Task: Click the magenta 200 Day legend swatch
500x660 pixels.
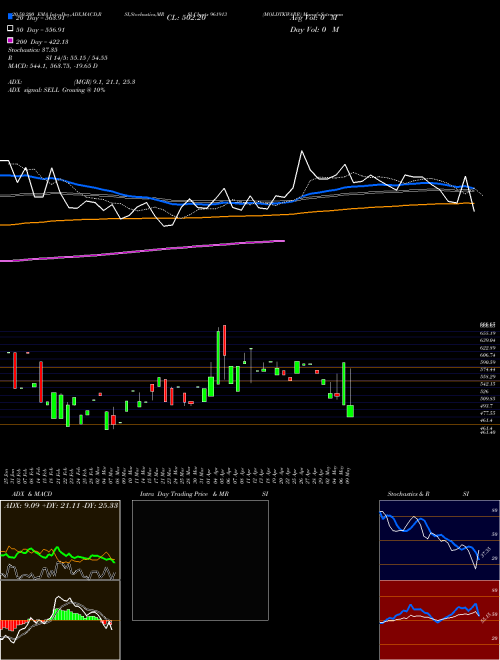Action: click(10, 41)
